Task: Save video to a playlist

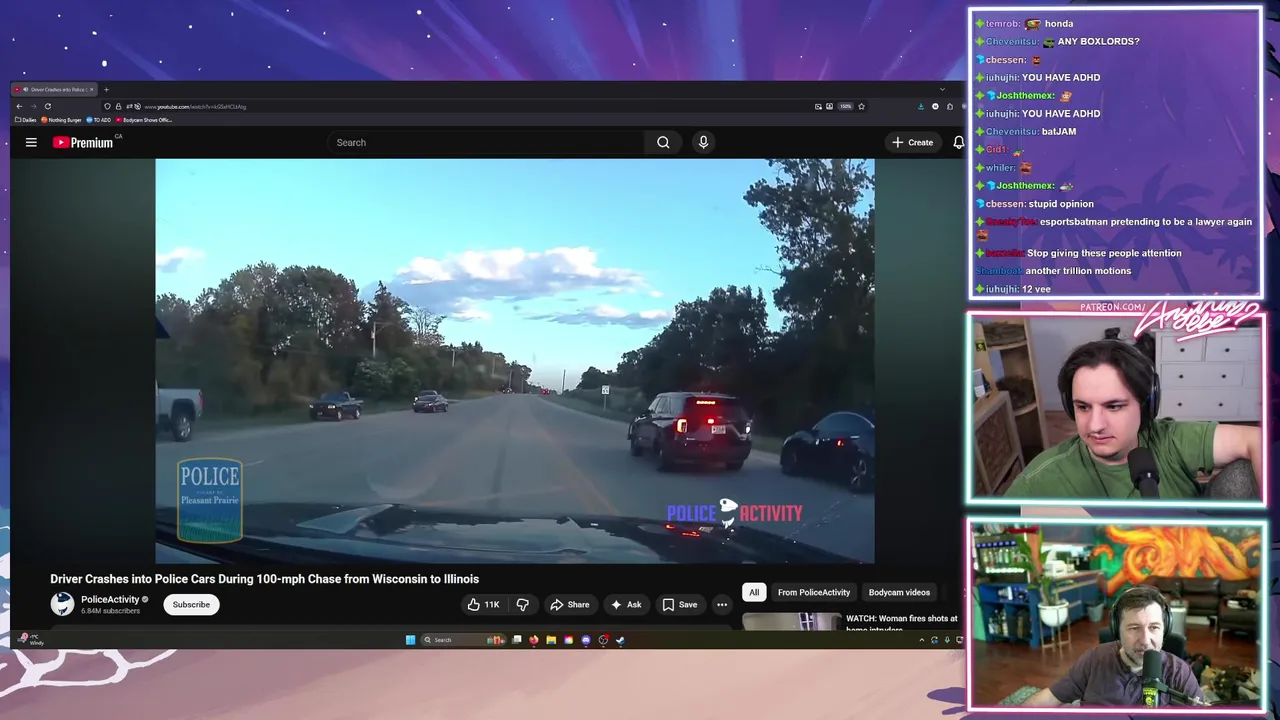Action: pyautogui.click(x=680, y=604)
